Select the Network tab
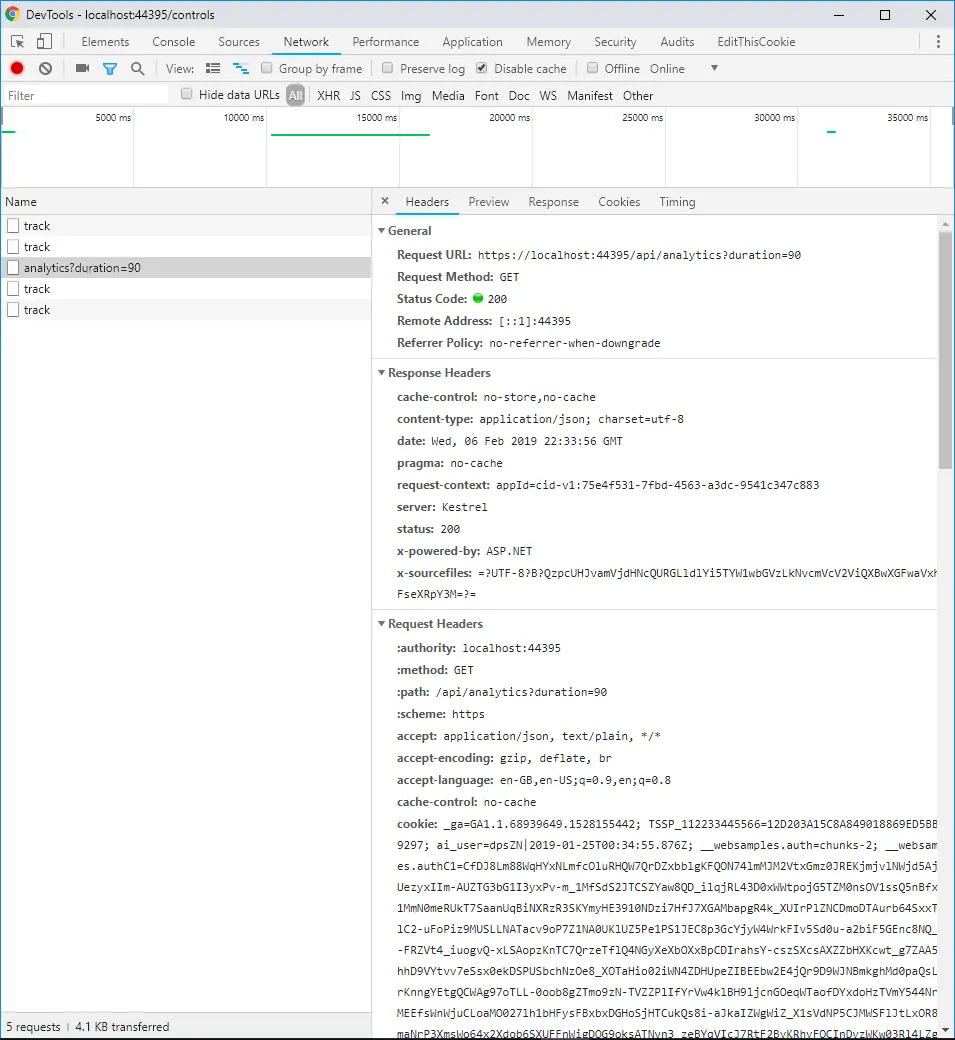The image size is (955, 1040). pos(306,42)
